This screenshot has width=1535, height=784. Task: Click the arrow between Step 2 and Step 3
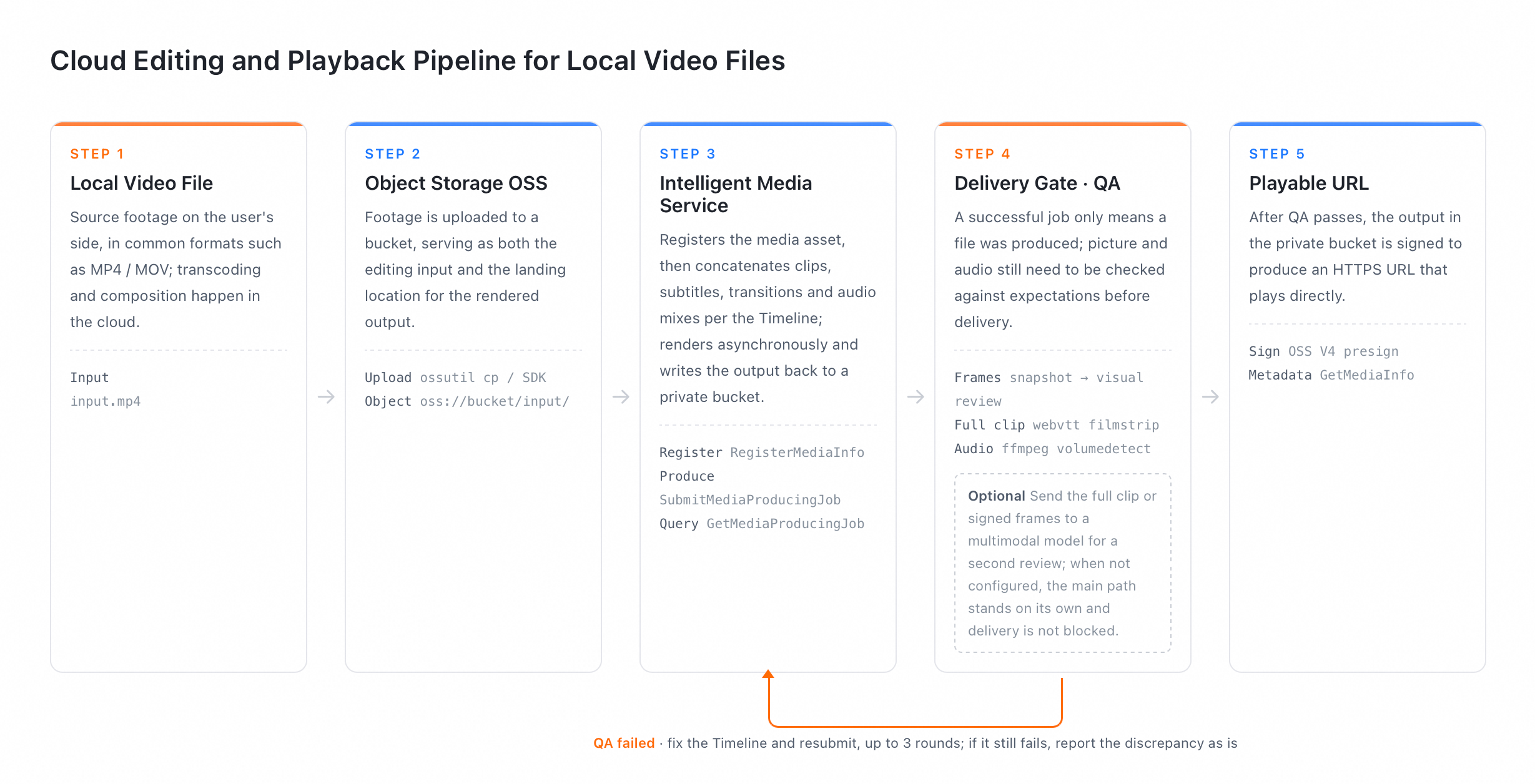(x=621, y=397)
